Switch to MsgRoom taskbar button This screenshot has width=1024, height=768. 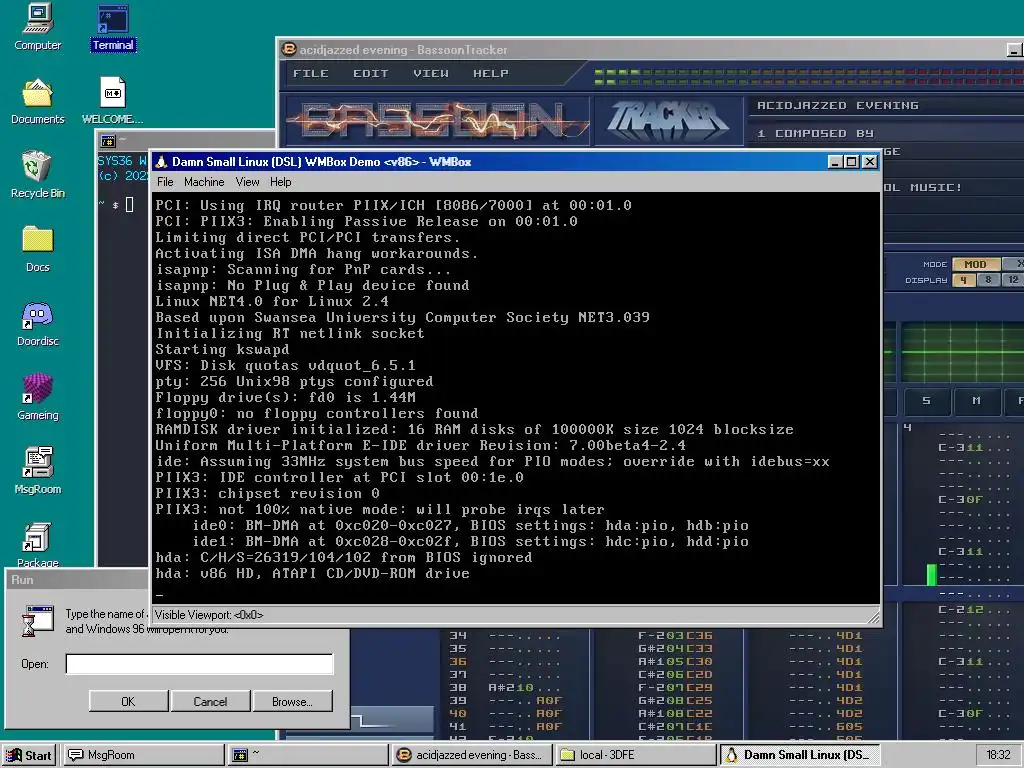pyautogui.click(x=143, y=755)
